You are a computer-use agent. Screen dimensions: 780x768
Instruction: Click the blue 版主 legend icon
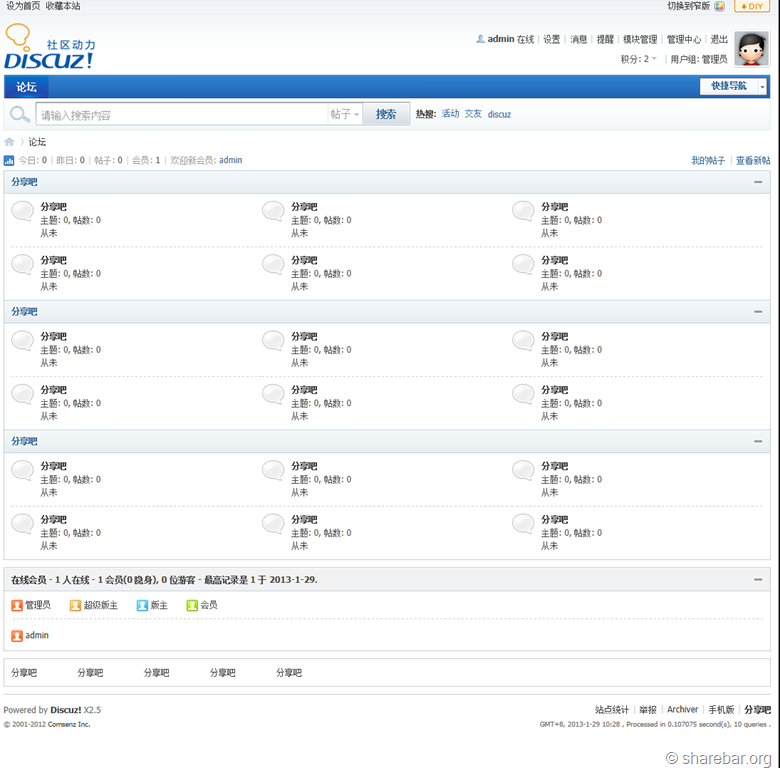pos(142,605)
